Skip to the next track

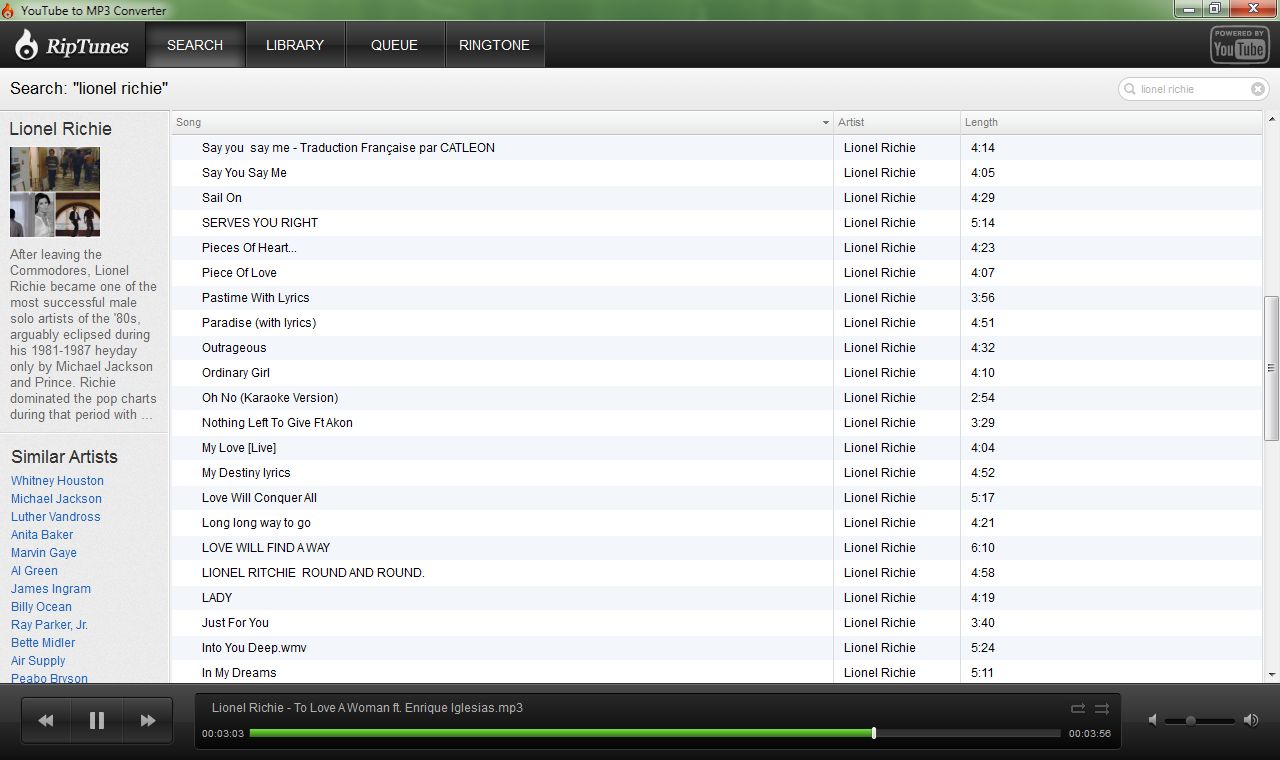coord(148,720)
